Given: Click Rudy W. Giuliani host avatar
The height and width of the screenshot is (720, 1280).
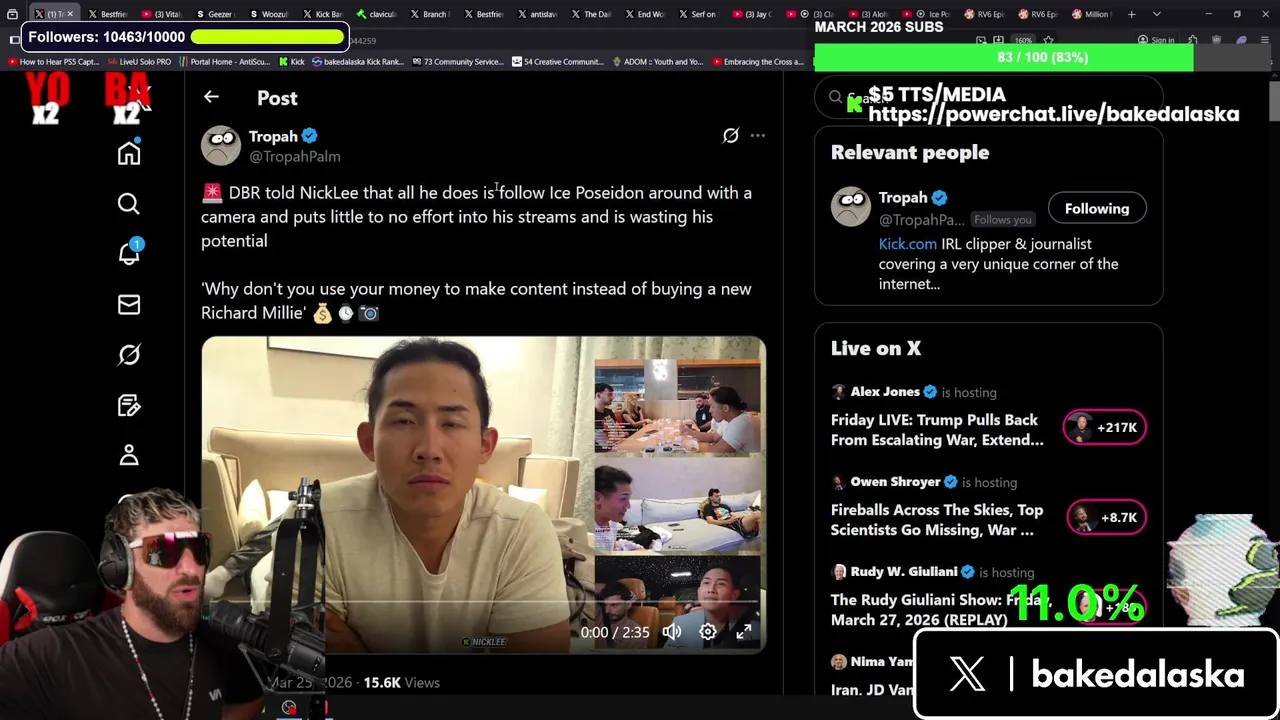Looking at the screenshot, I should pyautogui.click(x=839, y=572).
